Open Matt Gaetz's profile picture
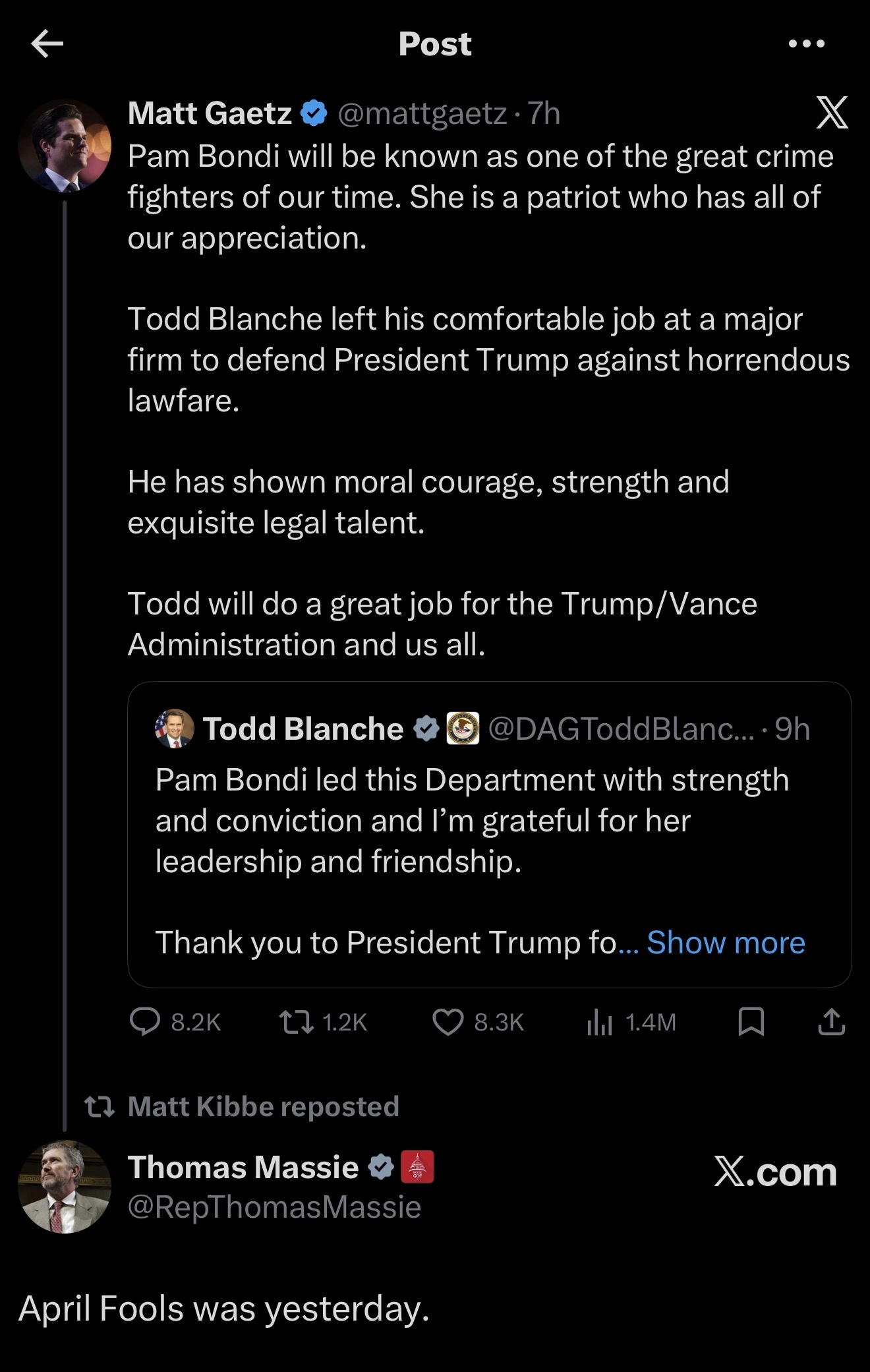The image size is (870, 1372). [65, 146]
